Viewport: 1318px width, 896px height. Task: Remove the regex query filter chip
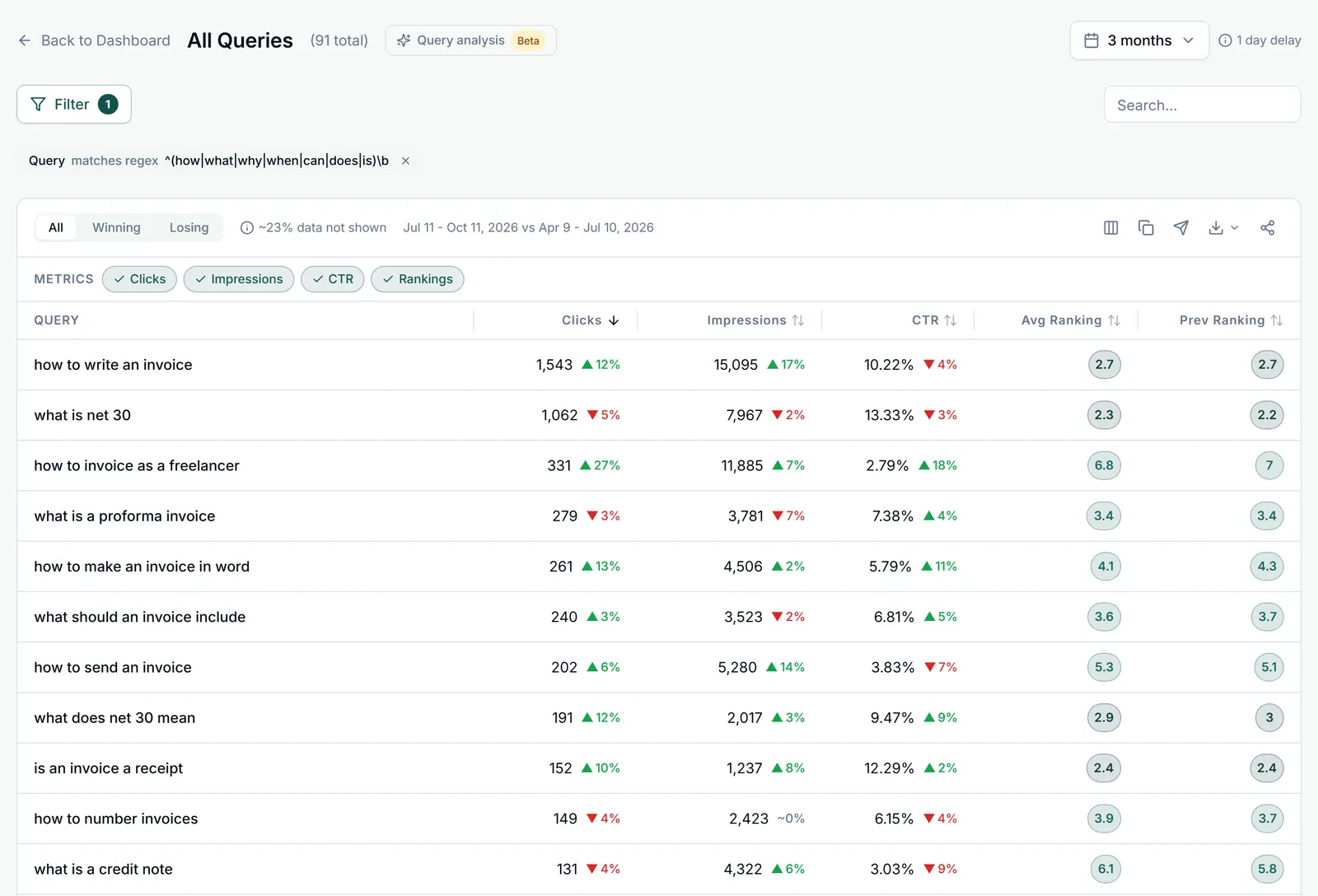[405, 161]
